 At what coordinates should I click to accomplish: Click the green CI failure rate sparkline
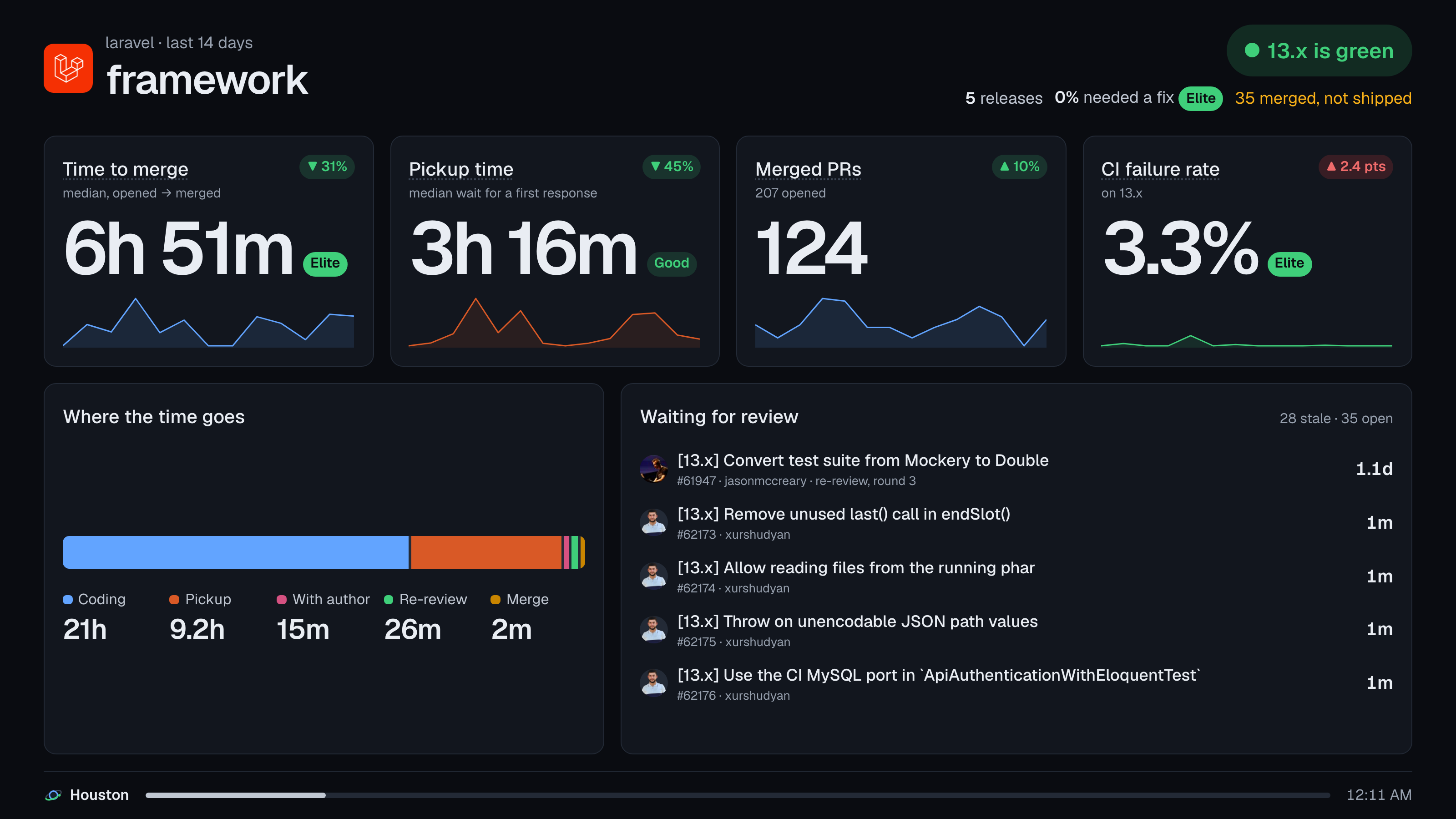1246,341
